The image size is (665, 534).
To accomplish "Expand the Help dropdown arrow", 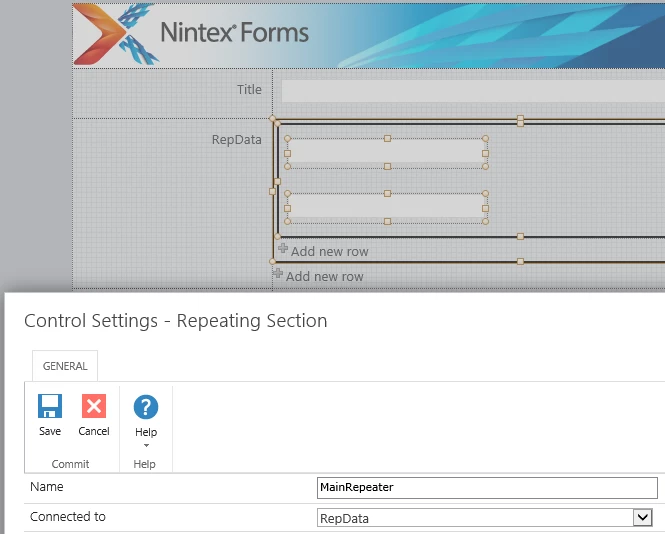I will pos(146,445).
